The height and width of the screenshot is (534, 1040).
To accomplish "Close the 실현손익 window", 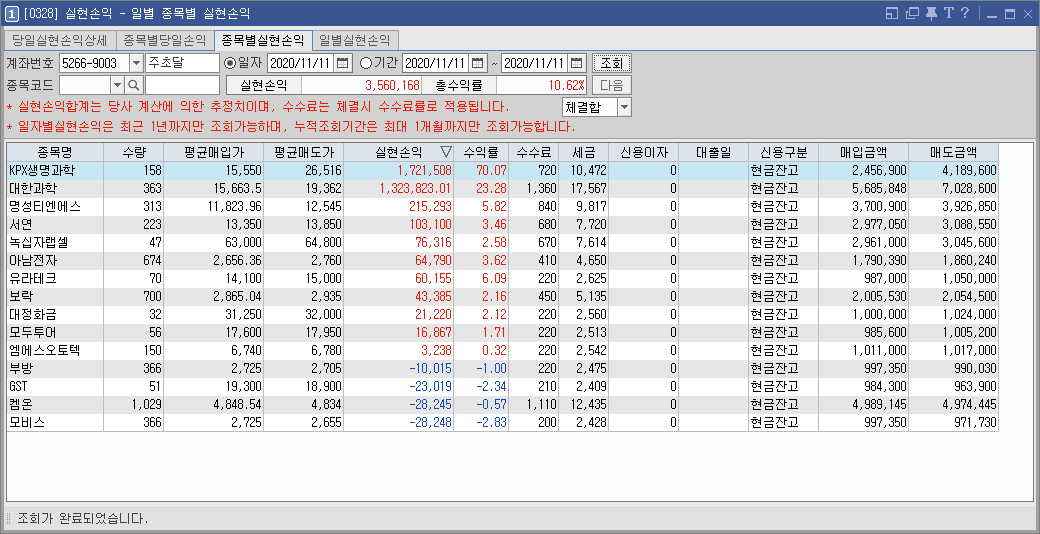I will click(1027, 14).
